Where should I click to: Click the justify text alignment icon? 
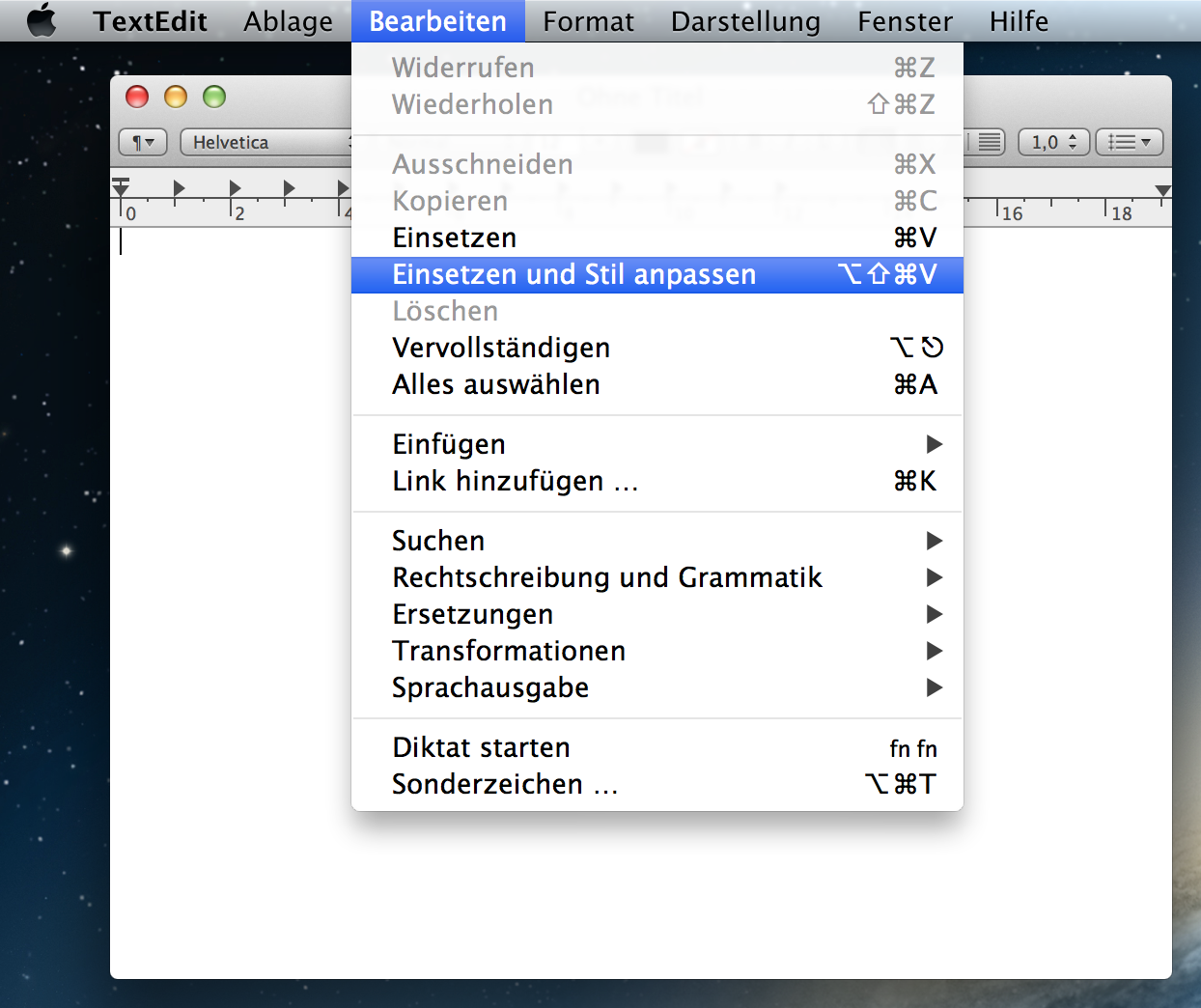pyautogui.click(x=989, y=142)
